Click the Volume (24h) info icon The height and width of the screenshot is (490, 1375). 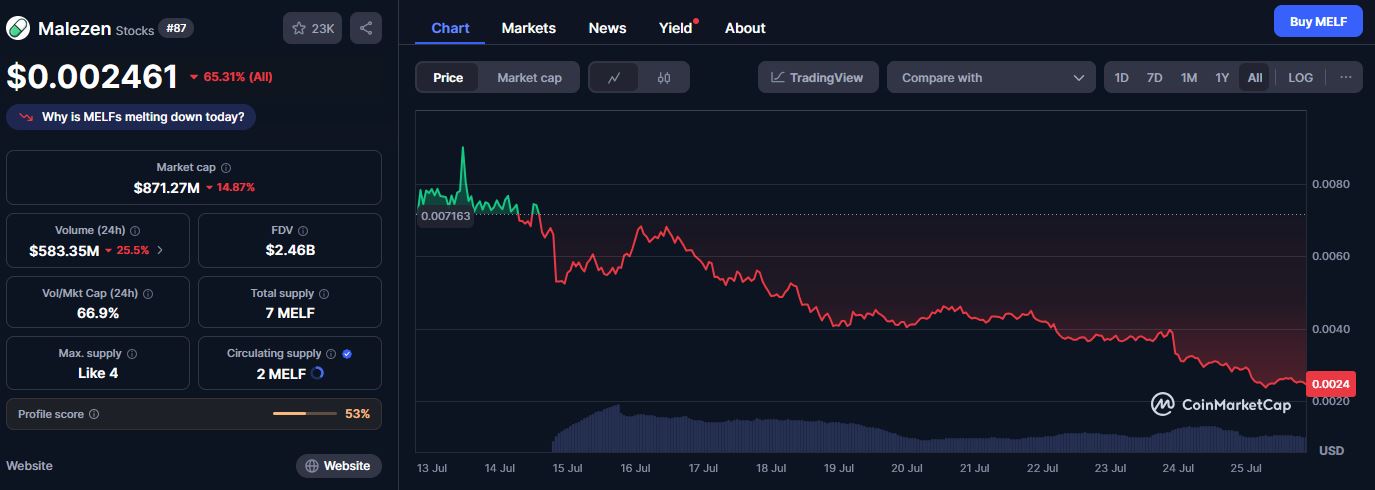click(x=135, y=230)
